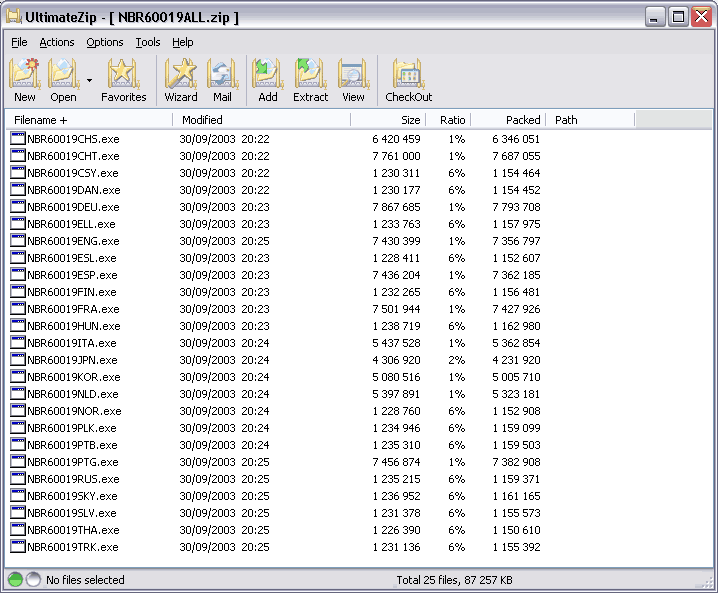
Task: Open the Help menu
Action: coord(183,42)
